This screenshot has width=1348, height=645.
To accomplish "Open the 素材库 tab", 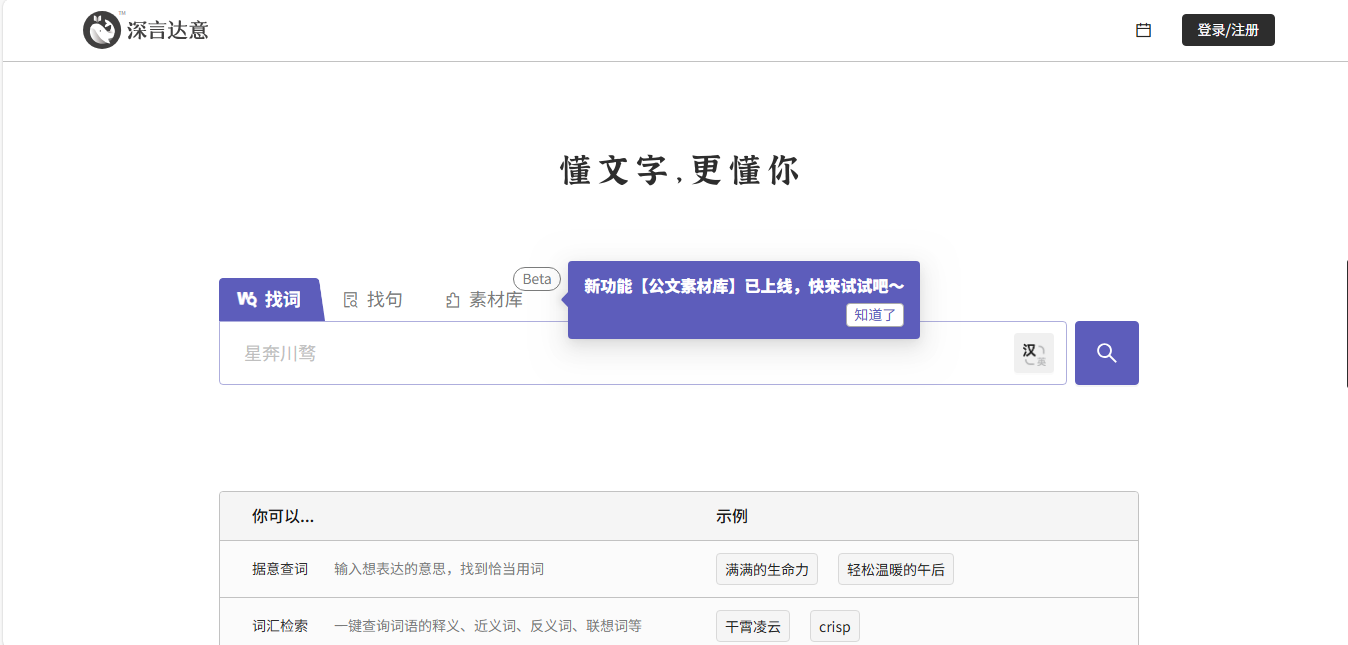I will click(484, 300).
